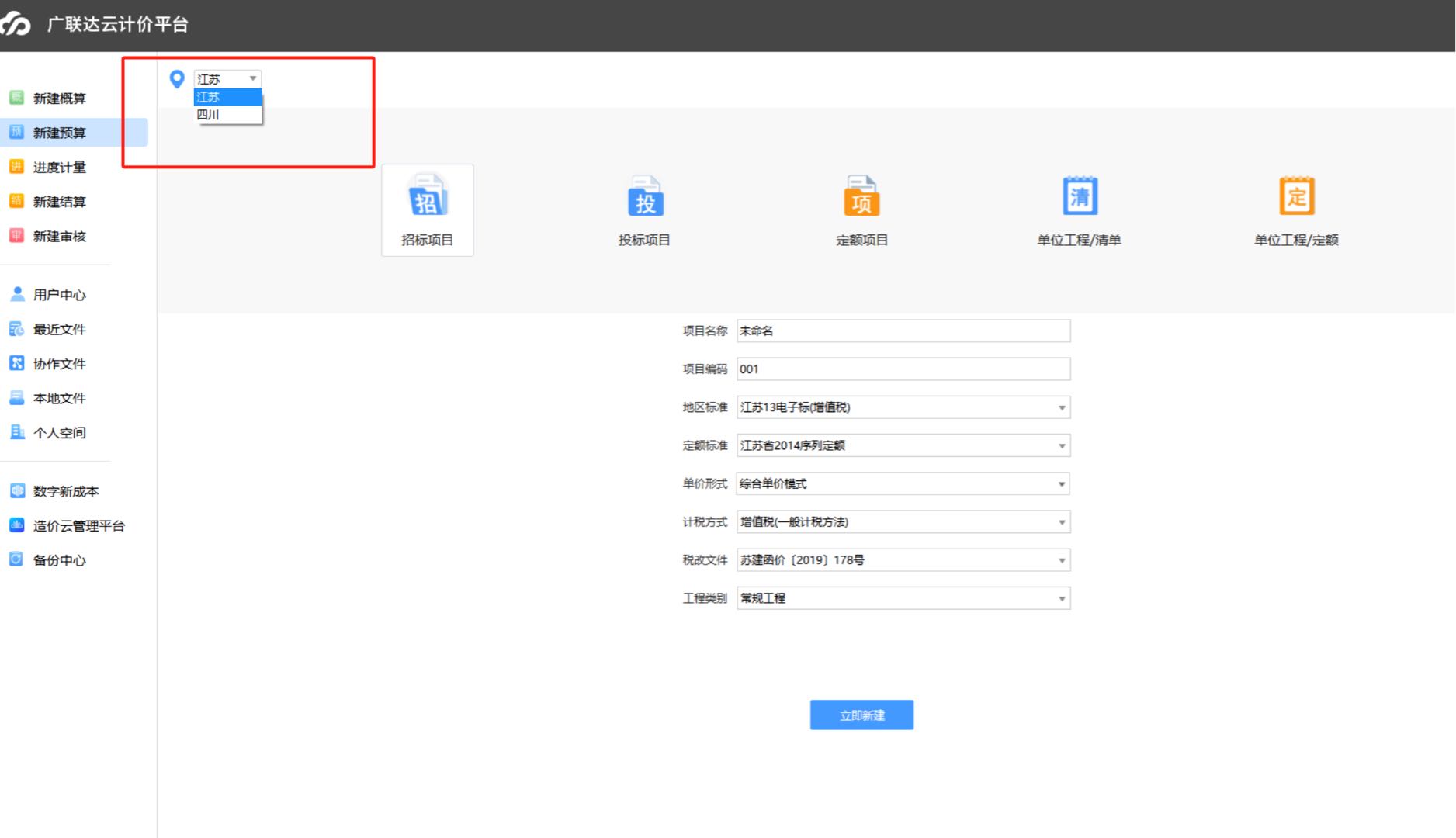This screenshot has width=1456, height=838.
Task: Click the 项目名称 input field
Action: click(903, 331)
